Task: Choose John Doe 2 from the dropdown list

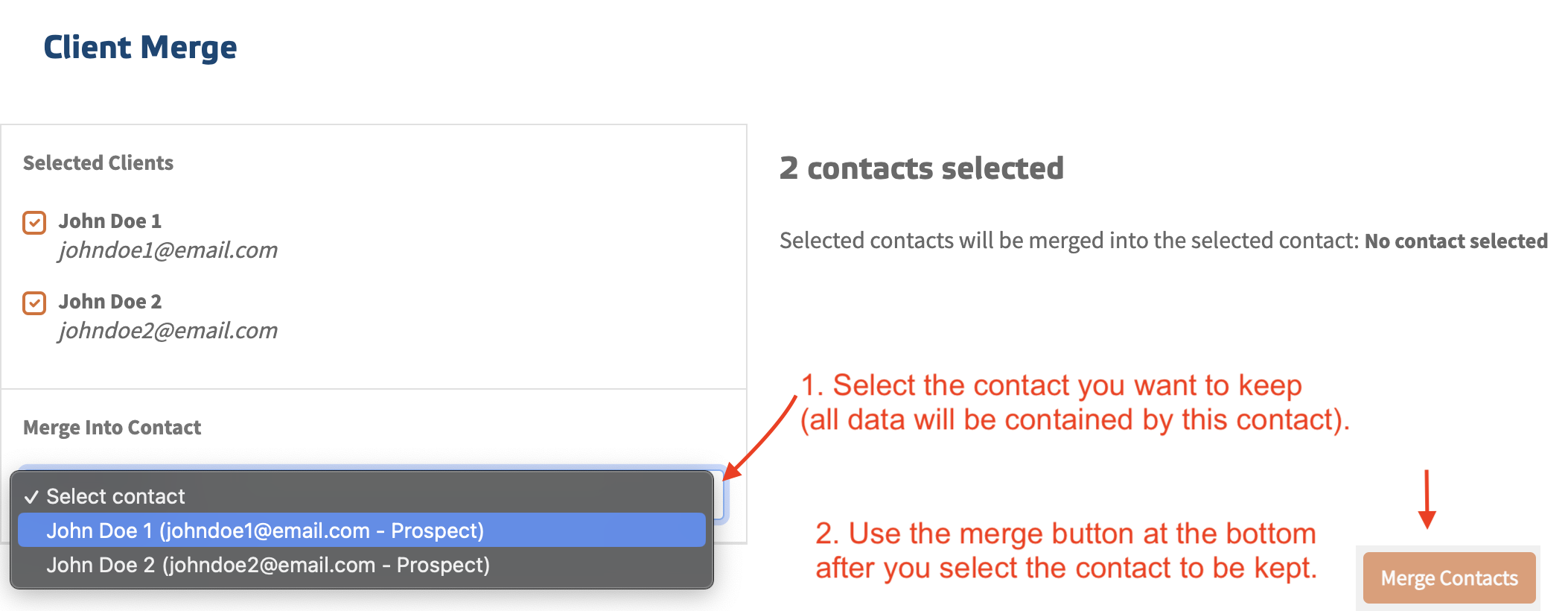Action: point(267,565)
